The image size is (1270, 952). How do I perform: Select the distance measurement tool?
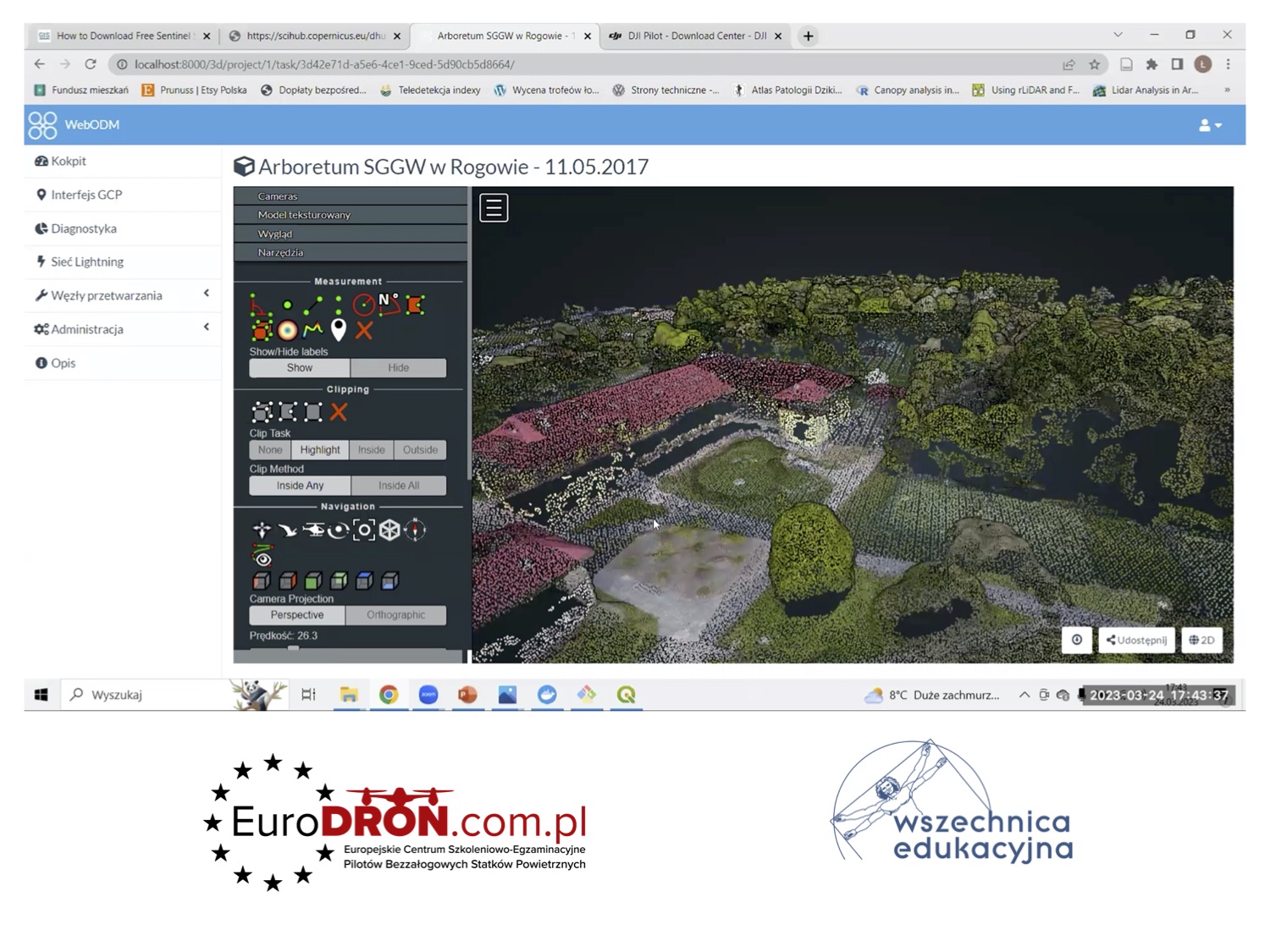(312, 305)
